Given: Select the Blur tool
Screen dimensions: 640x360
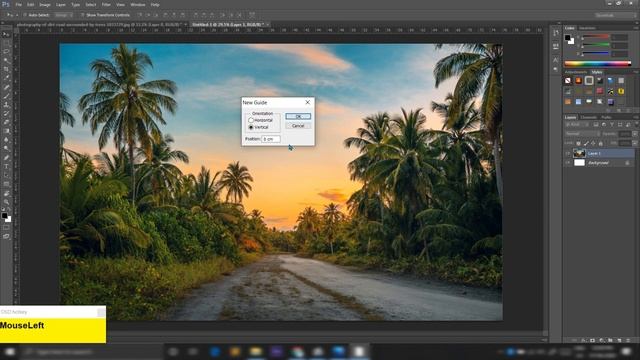Looking at the screenshot, I should point(6,140).
